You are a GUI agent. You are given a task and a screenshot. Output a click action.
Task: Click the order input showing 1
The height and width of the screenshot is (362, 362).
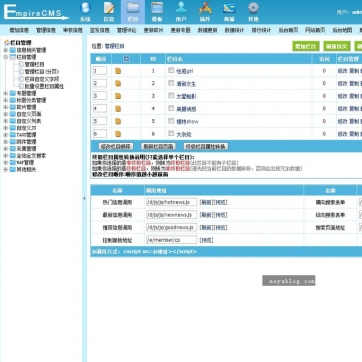[x=100, y=71]
